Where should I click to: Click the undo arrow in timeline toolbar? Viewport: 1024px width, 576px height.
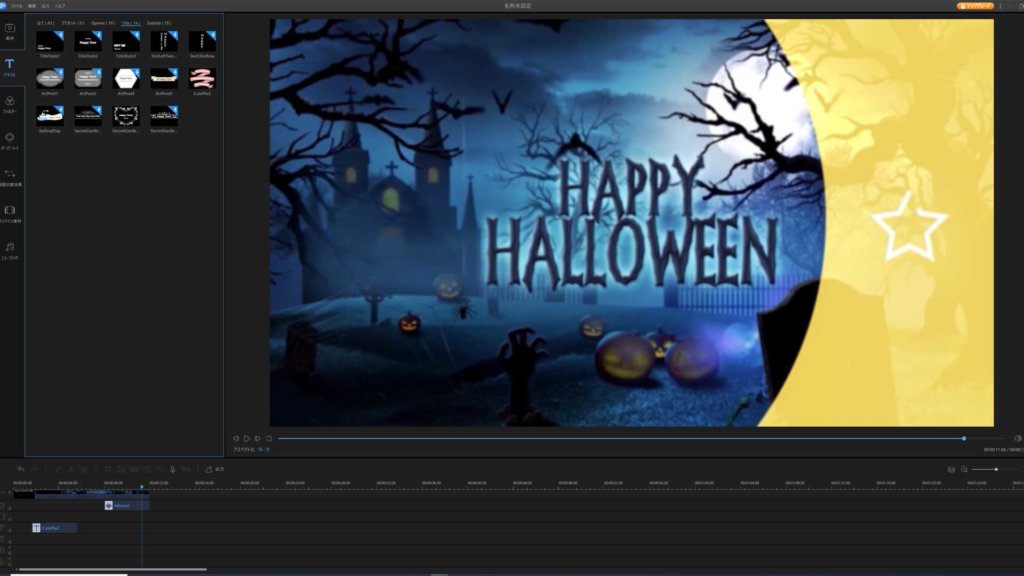(21, 469)
